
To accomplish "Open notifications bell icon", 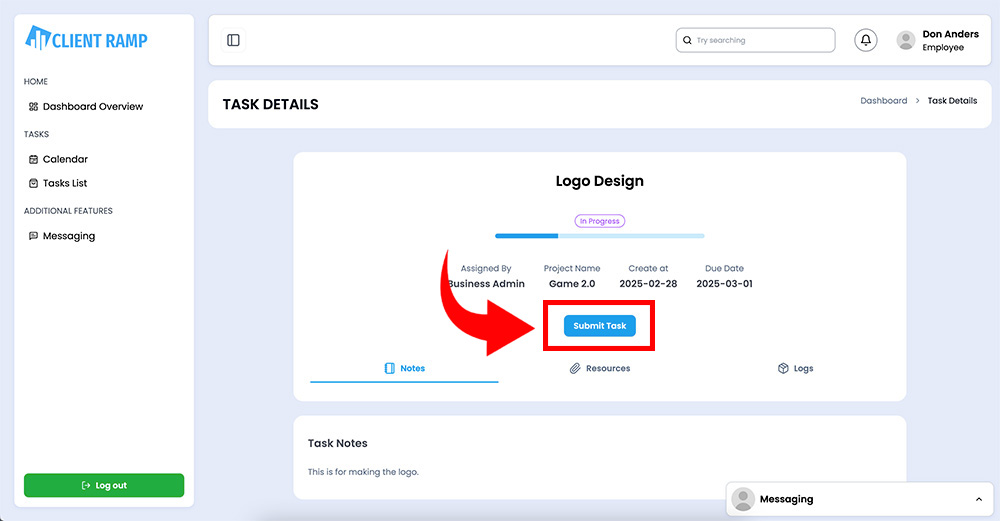I will (865, 40).
